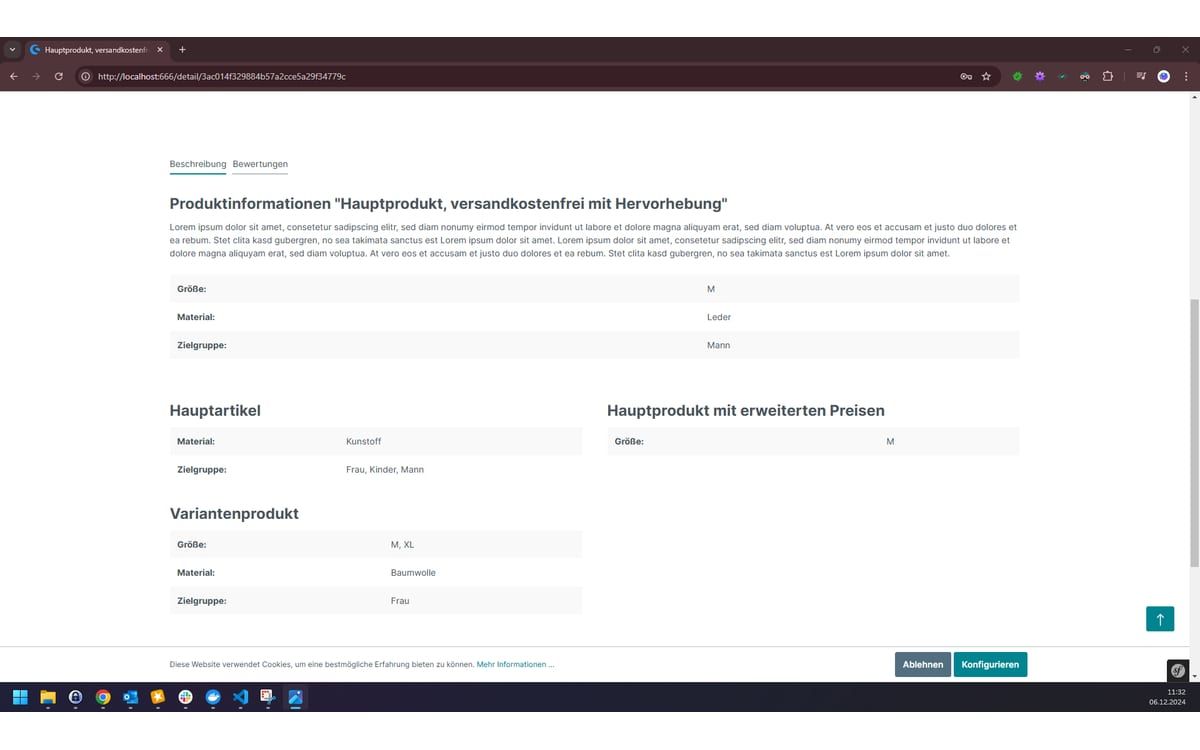Viewport: 1200px width, 750px height.
Task: Open the site information icon beside the URL
Action: tap(85, 76)
